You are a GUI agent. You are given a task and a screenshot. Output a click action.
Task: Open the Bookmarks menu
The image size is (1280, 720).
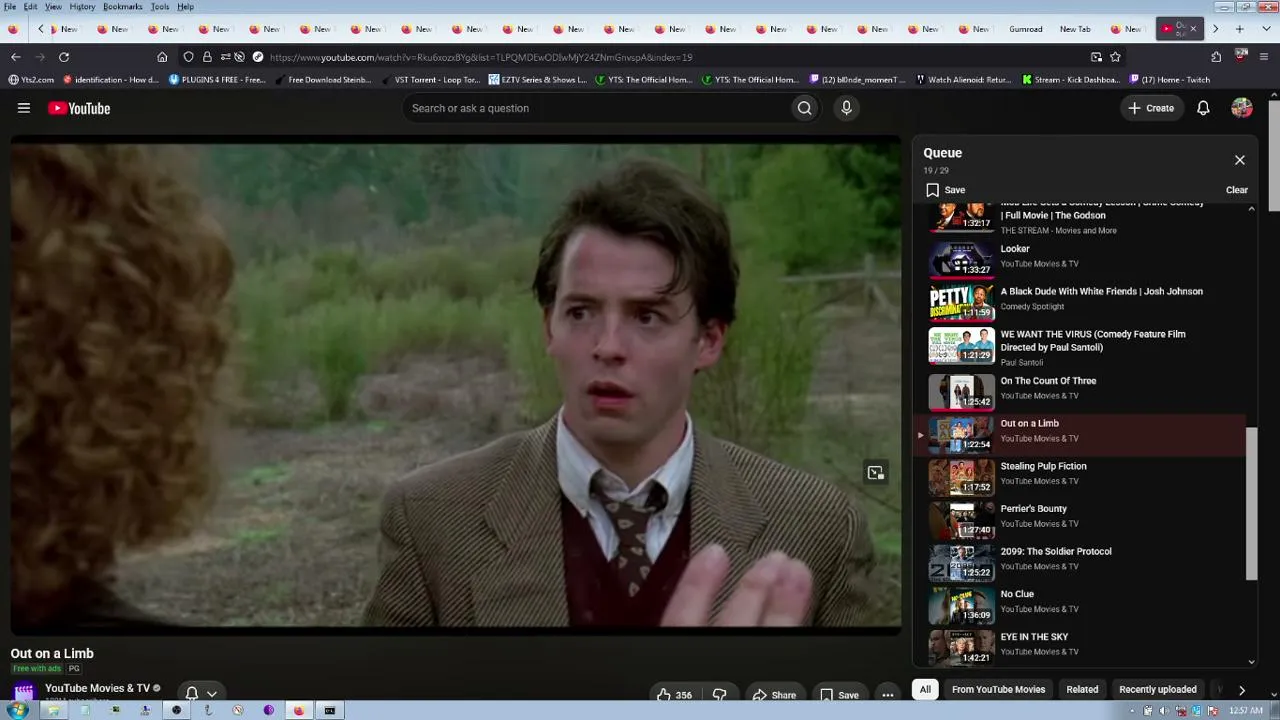pos(122,7)
